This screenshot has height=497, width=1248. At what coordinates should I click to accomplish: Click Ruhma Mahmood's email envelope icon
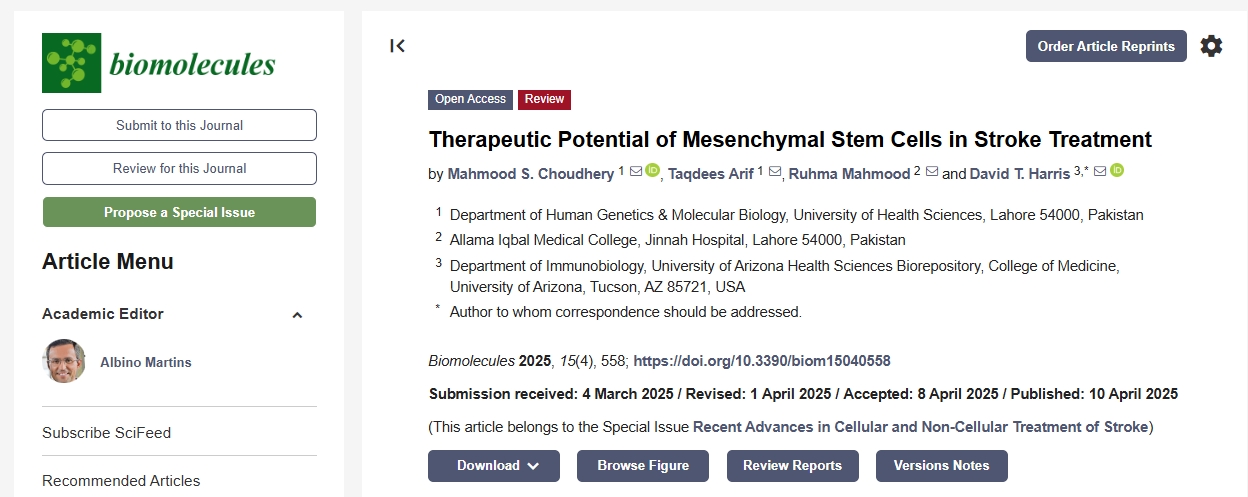tap(932, 172)
